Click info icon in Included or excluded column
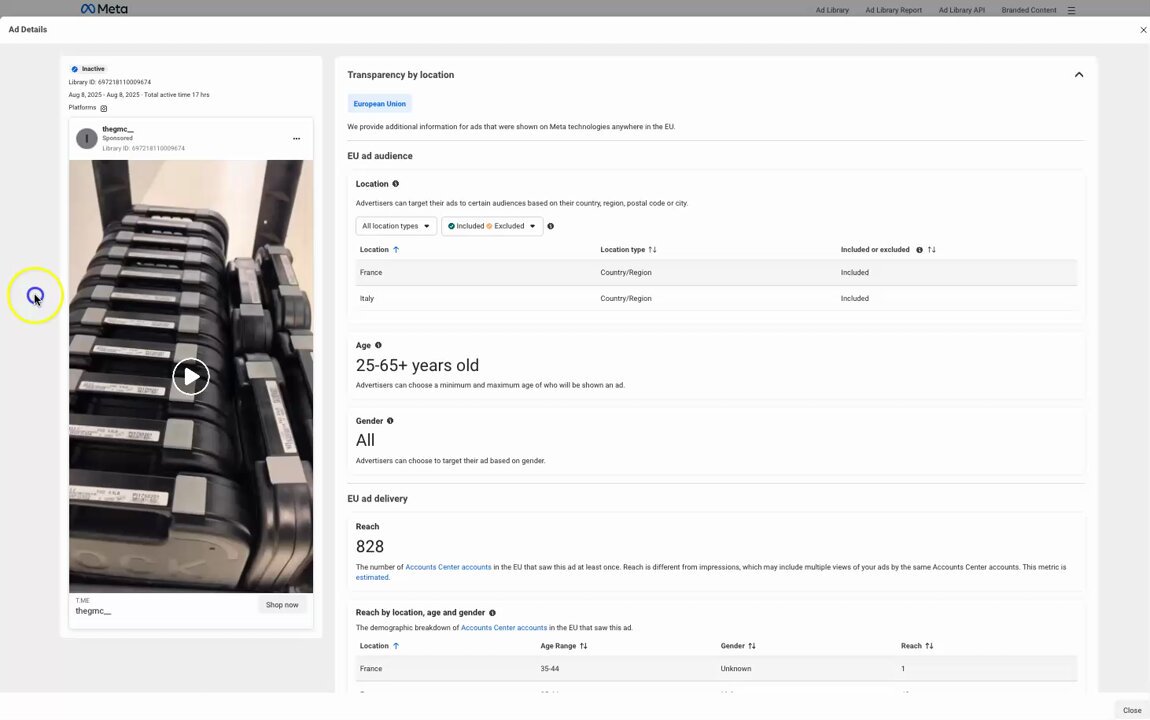 tap(919, 250)
